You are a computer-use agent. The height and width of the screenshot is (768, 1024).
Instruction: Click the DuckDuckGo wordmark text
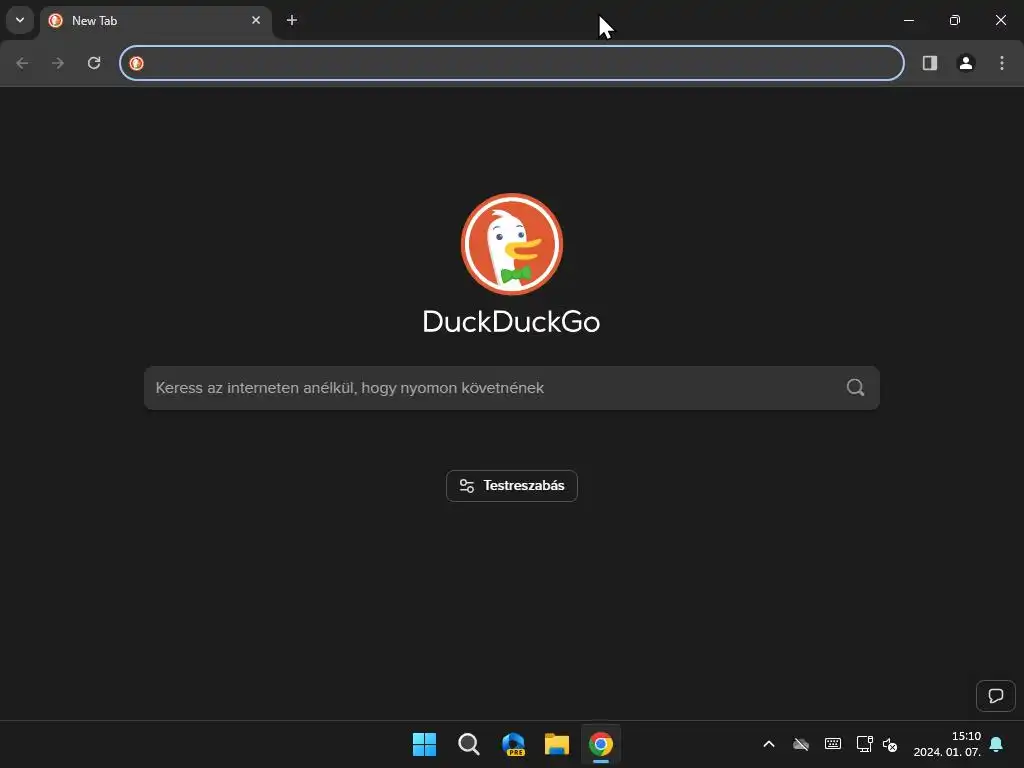[x=511, y=322]
